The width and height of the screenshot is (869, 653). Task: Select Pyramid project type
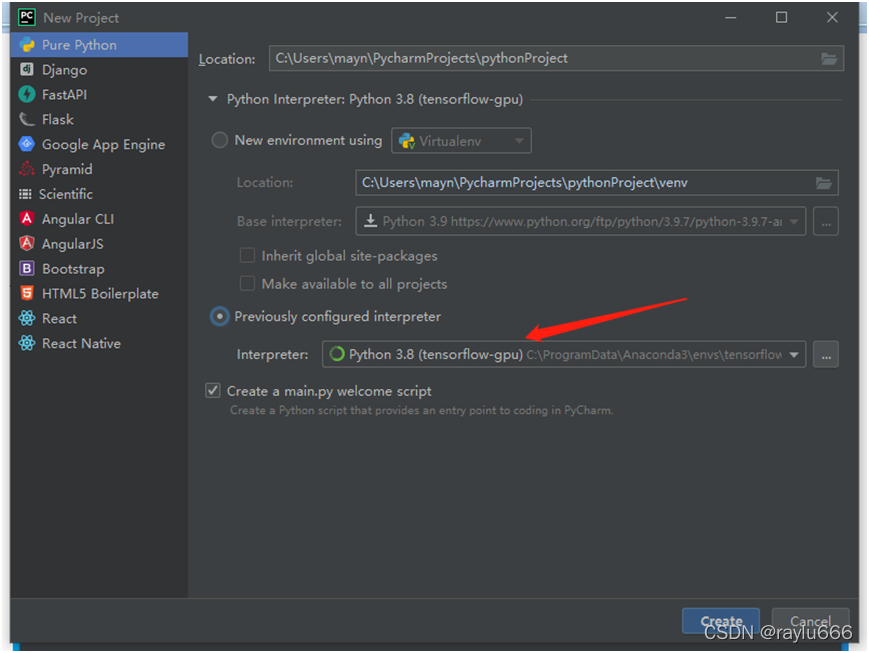pyautogui.click(x=99, y=169)
